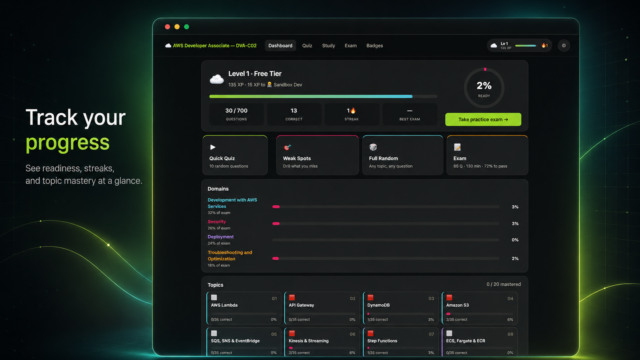Click the SQS, SNS & EventBridge topic name
640x360 pixels.
[235, 341]
